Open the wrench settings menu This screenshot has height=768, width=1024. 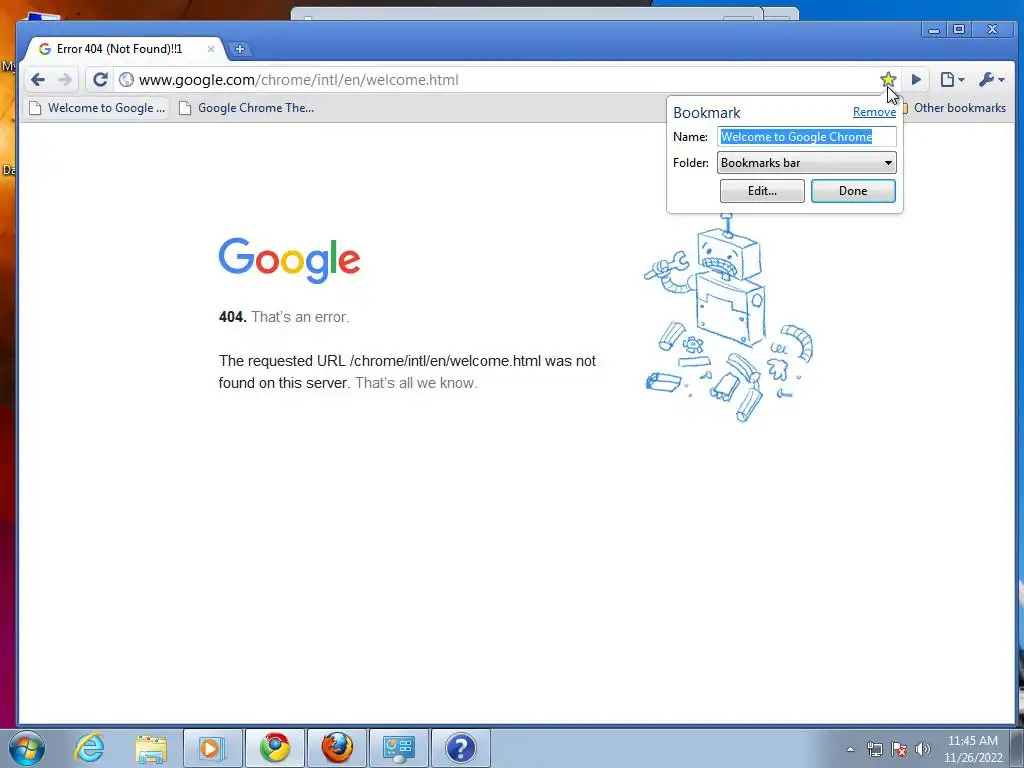click(991, 80)
